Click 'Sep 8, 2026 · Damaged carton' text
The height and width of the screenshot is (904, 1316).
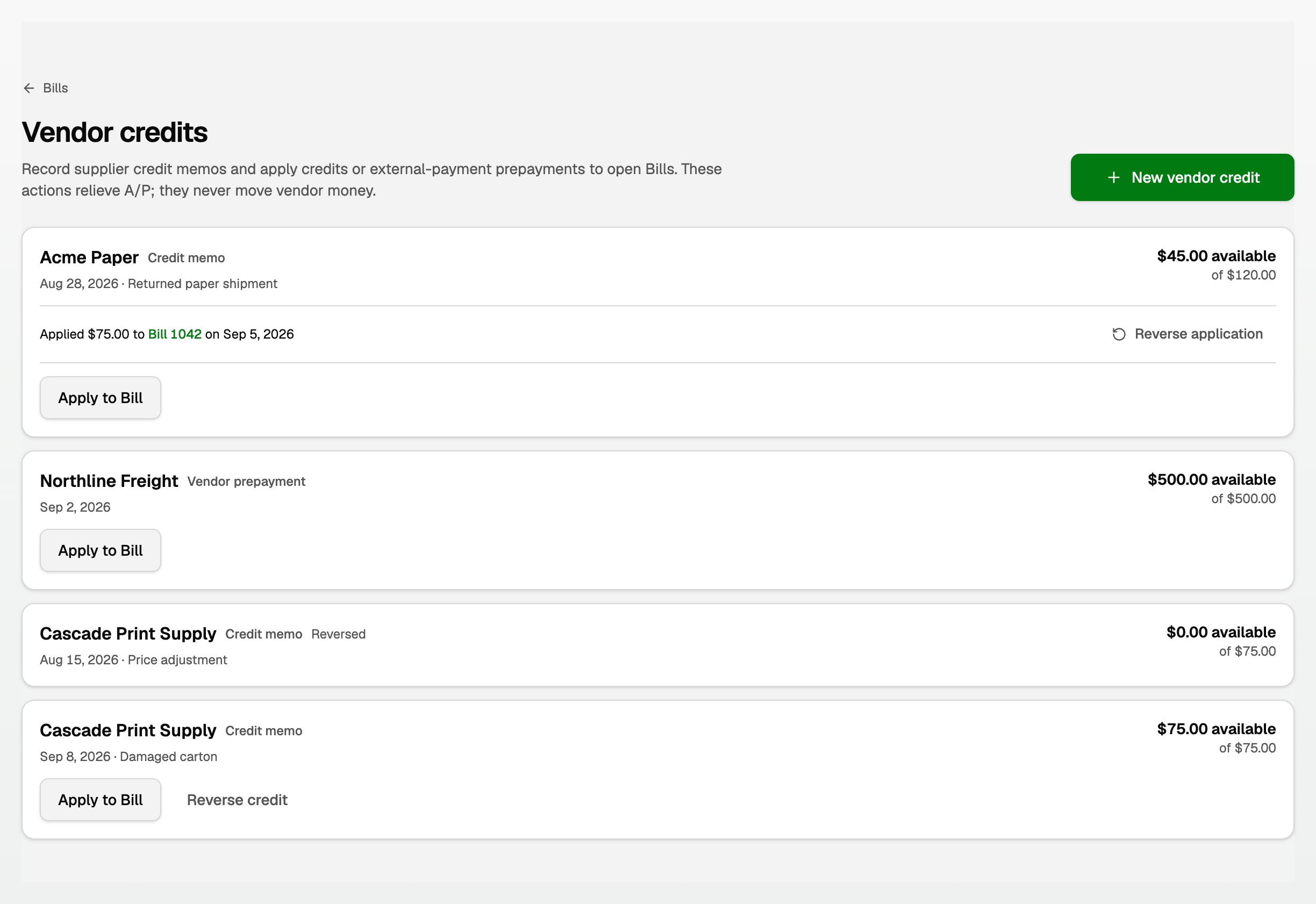point(128,757)
